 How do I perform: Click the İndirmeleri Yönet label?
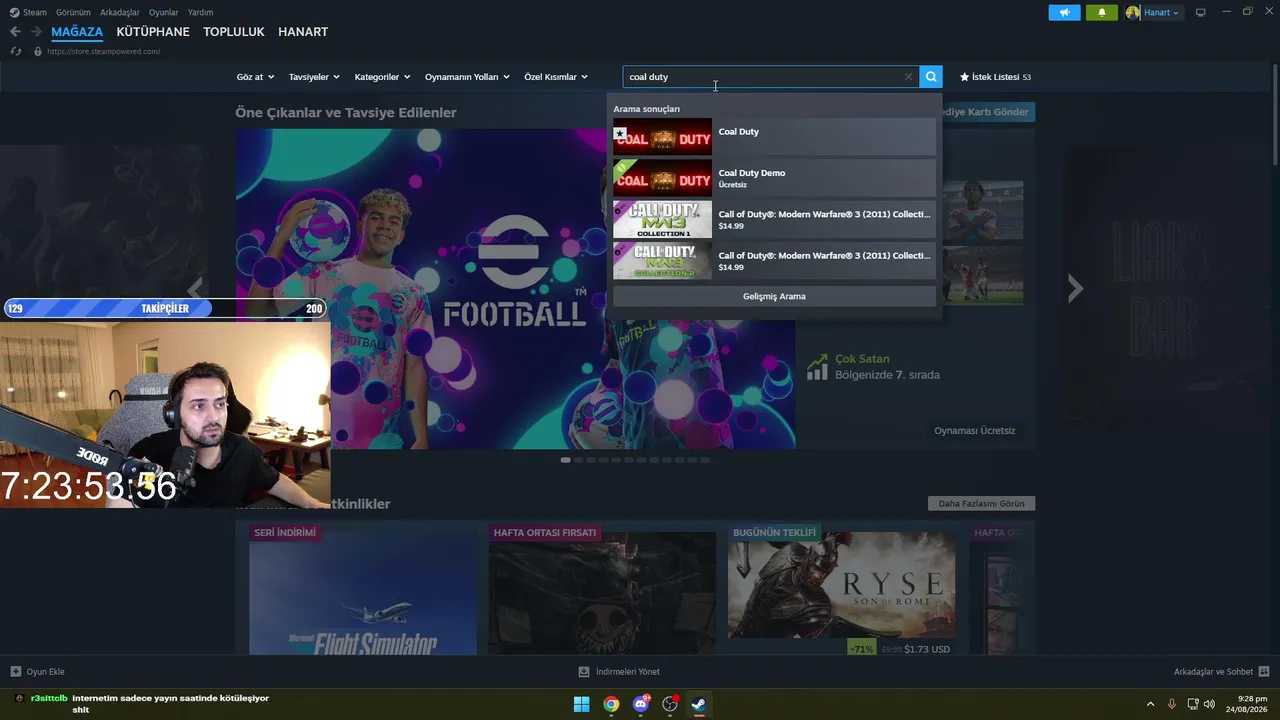[x=628, y=672]
